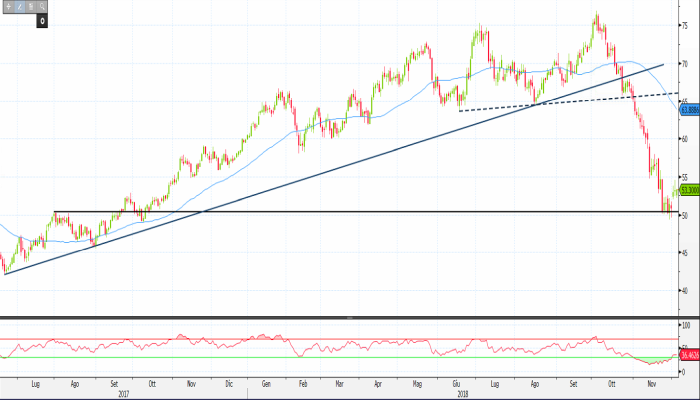This screenshot has height=400, width=700.
Task: Click the 'Gen' label on time axis
Action: pos(267,383)
